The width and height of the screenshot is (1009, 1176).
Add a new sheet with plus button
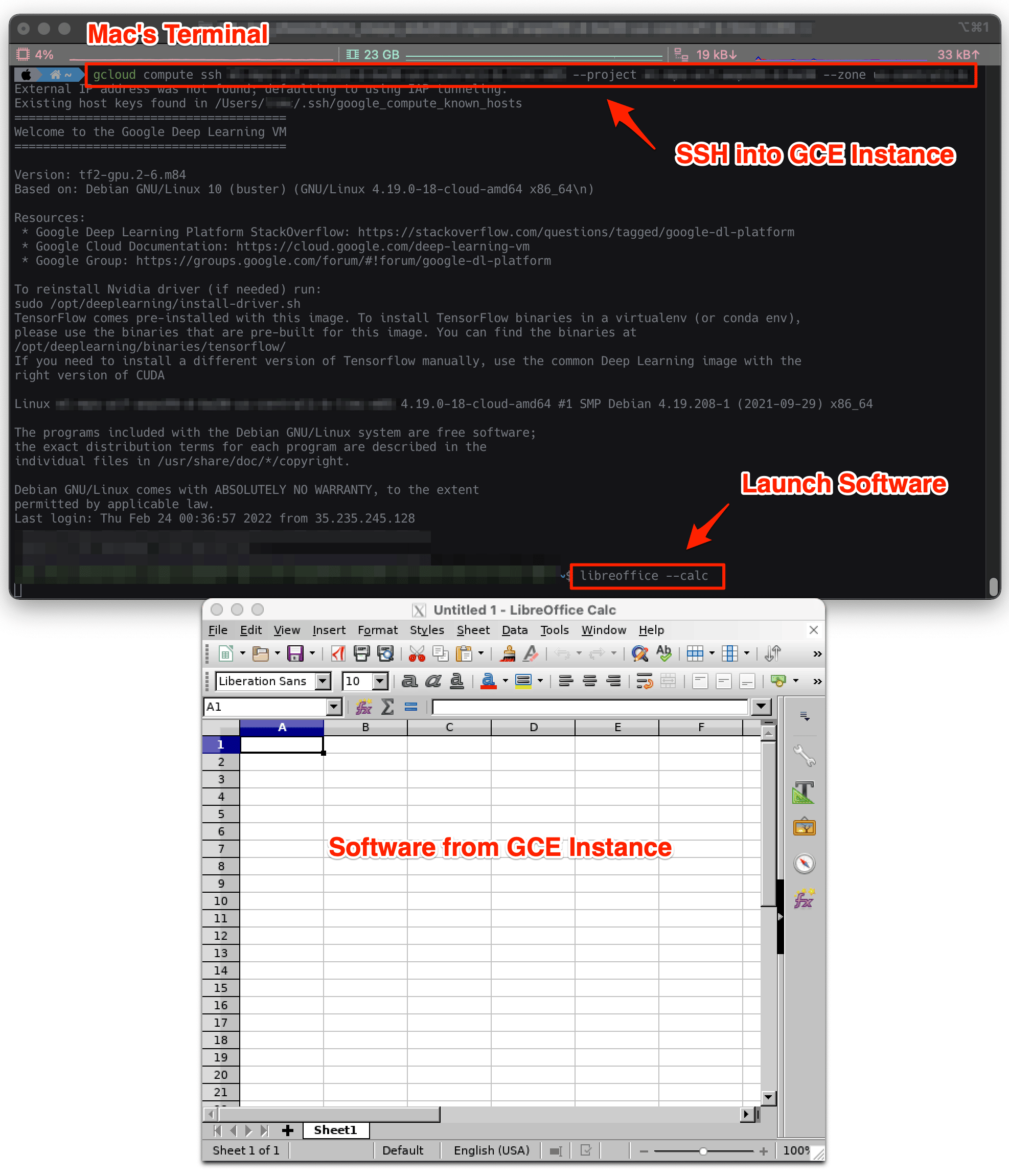[287, 1130]
